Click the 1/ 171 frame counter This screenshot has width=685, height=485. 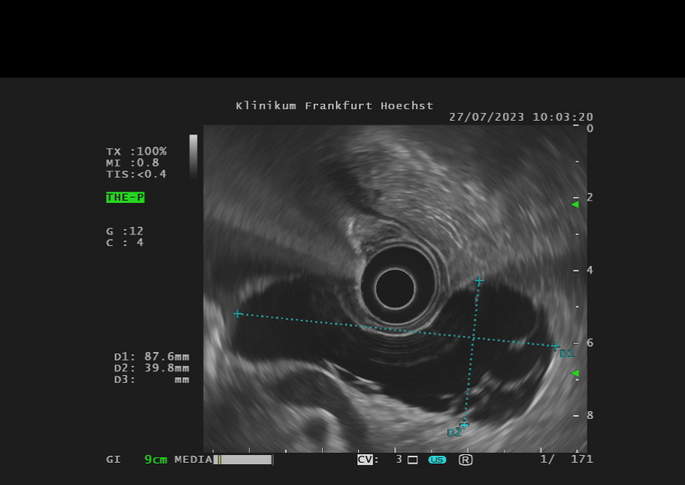pyautogui.click(x=567, y=460)
